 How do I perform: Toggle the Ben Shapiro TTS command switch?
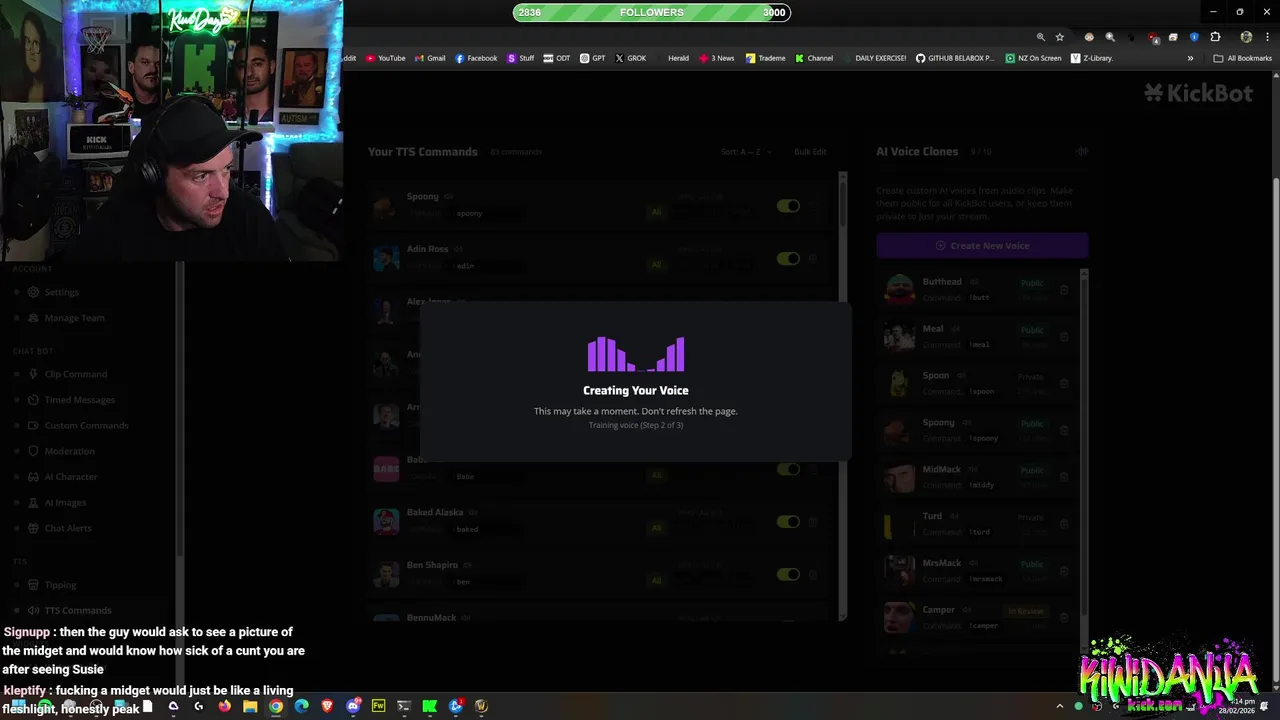(x=788, y=574)
